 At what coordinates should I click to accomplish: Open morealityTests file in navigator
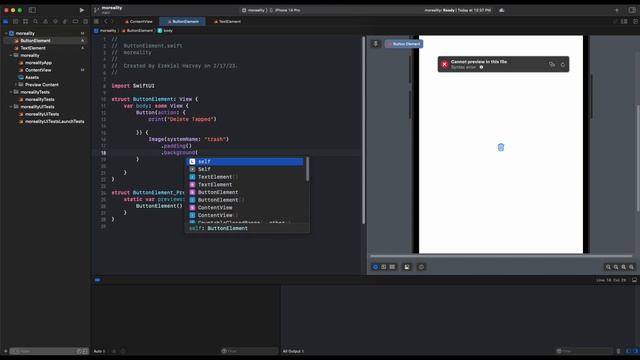tap(39, 99)
